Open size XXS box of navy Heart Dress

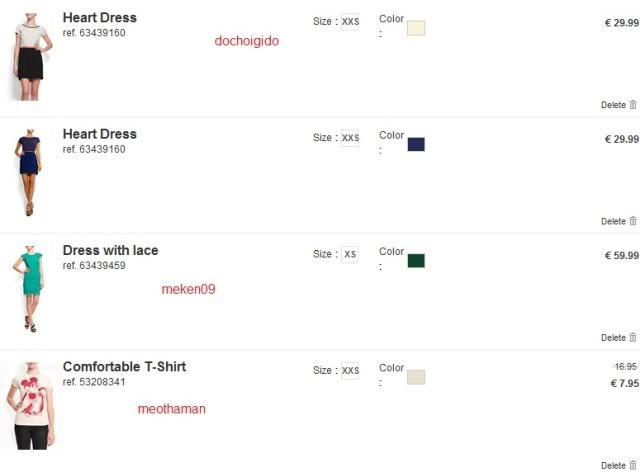coord(350,138)
